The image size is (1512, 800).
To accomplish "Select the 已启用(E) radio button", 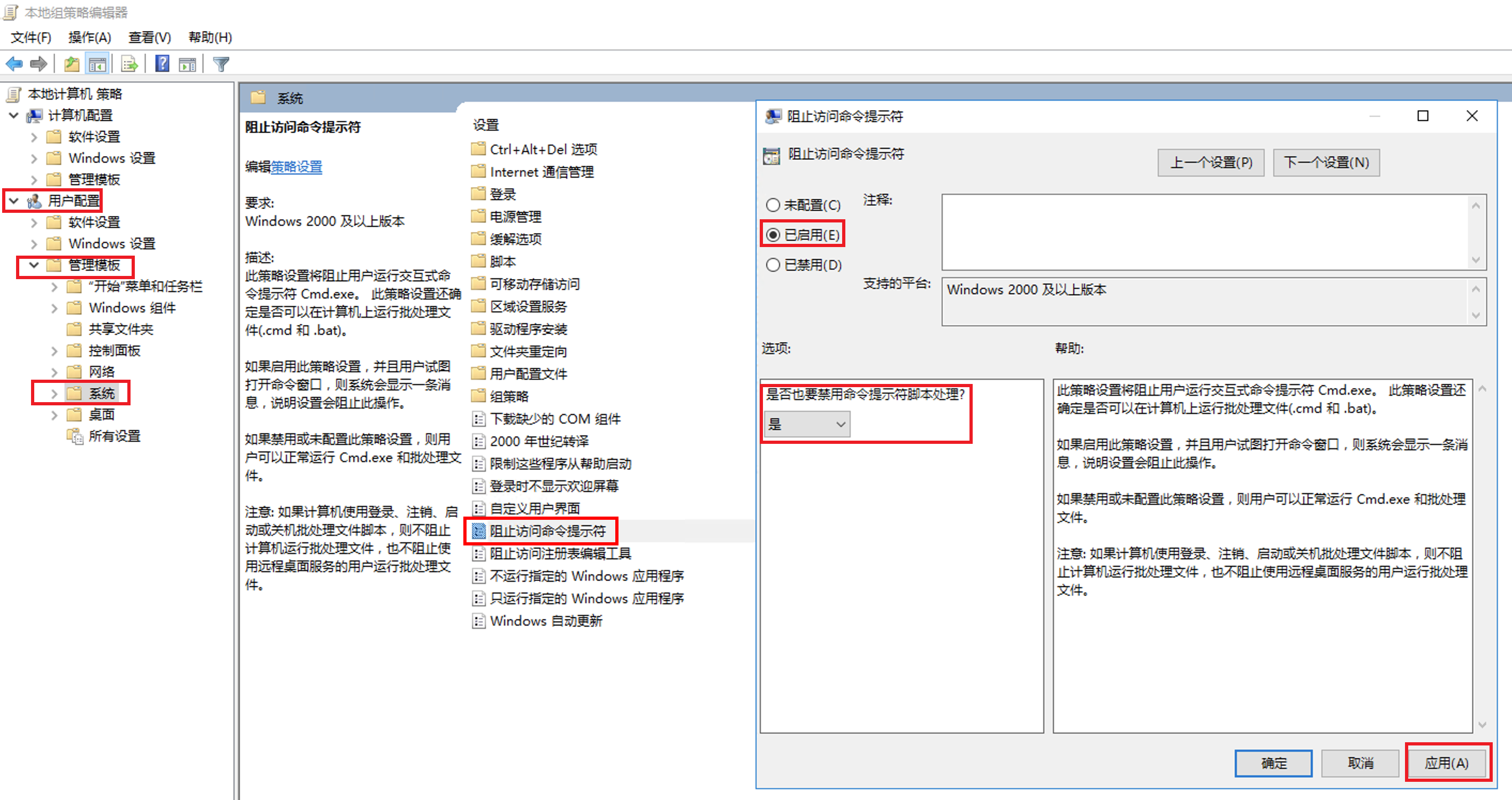I will 773,235.
